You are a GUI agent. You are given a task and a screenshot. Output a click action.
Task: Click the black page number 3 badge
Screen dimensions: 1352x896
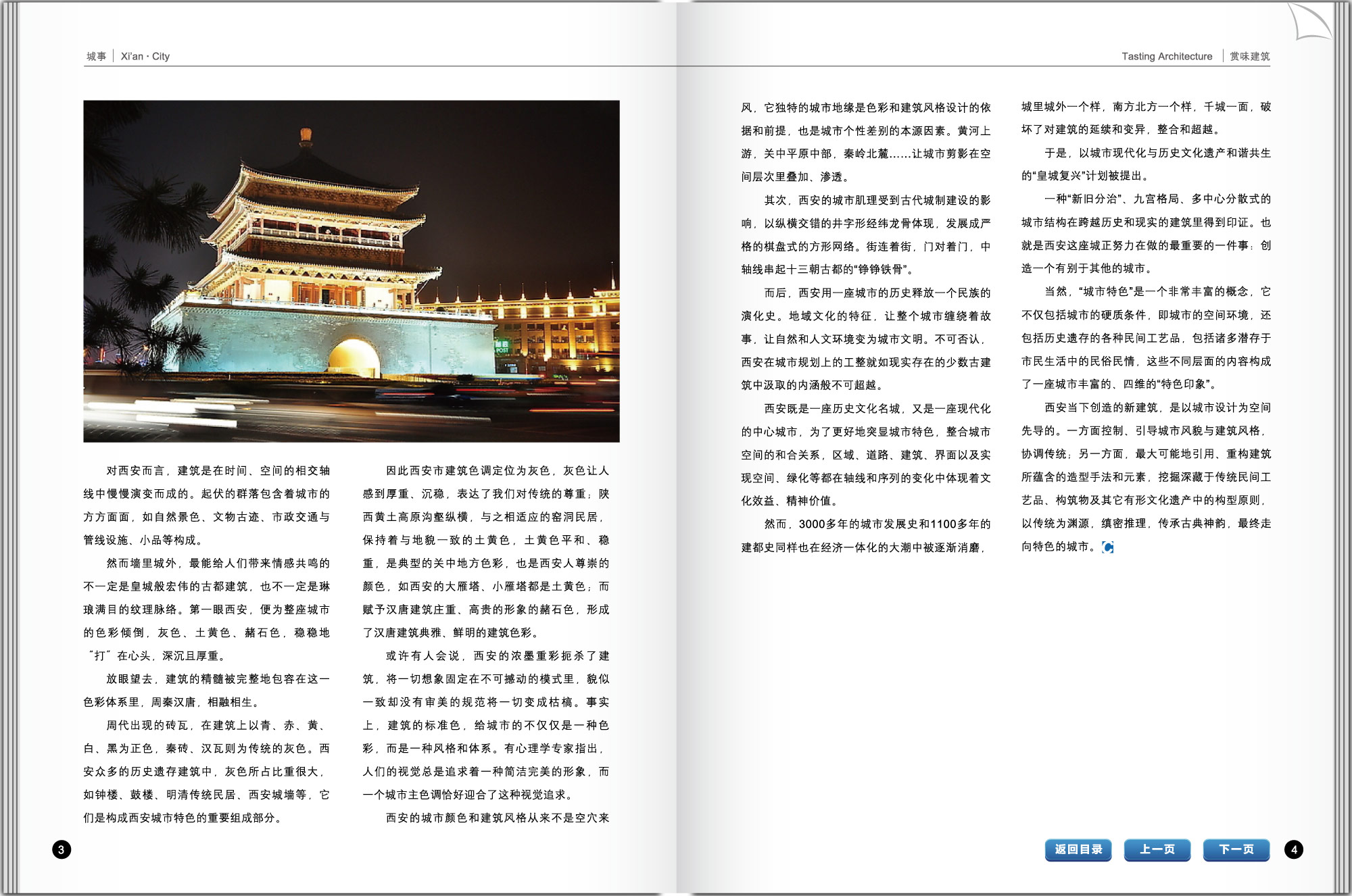coord(62,849)
